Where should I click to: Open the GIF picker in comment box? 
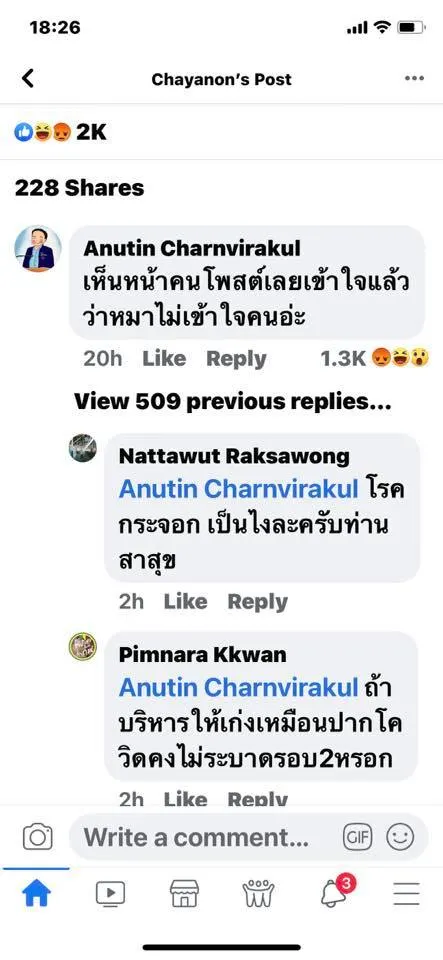pyautogui.click(x=357, y=837)
